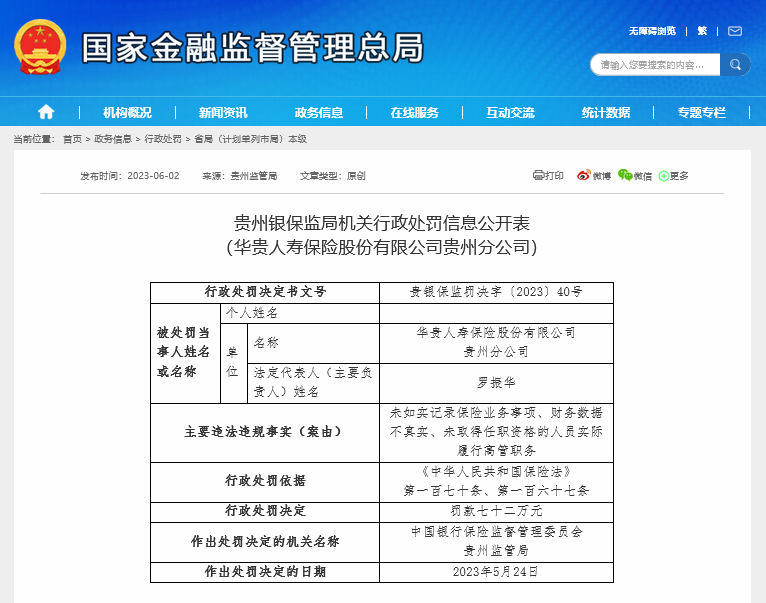The height and width of the screenshot is (603, 766).
Task: Share via Weibo icon
Action: coord(583,175)
